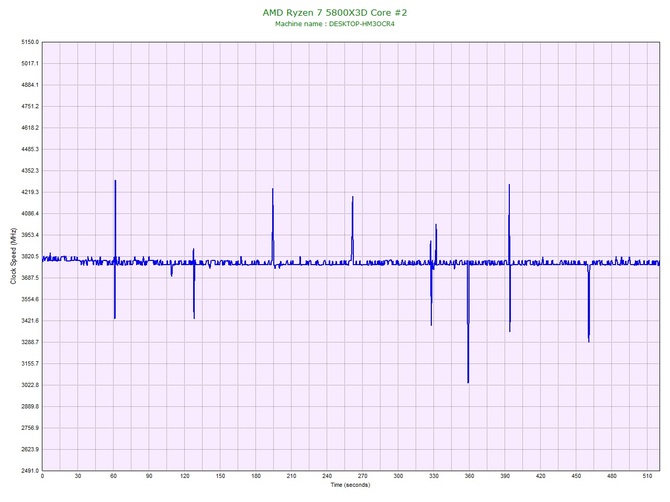Click the tall spike peak near 393 seconds
670x502 pixels.
509,185
